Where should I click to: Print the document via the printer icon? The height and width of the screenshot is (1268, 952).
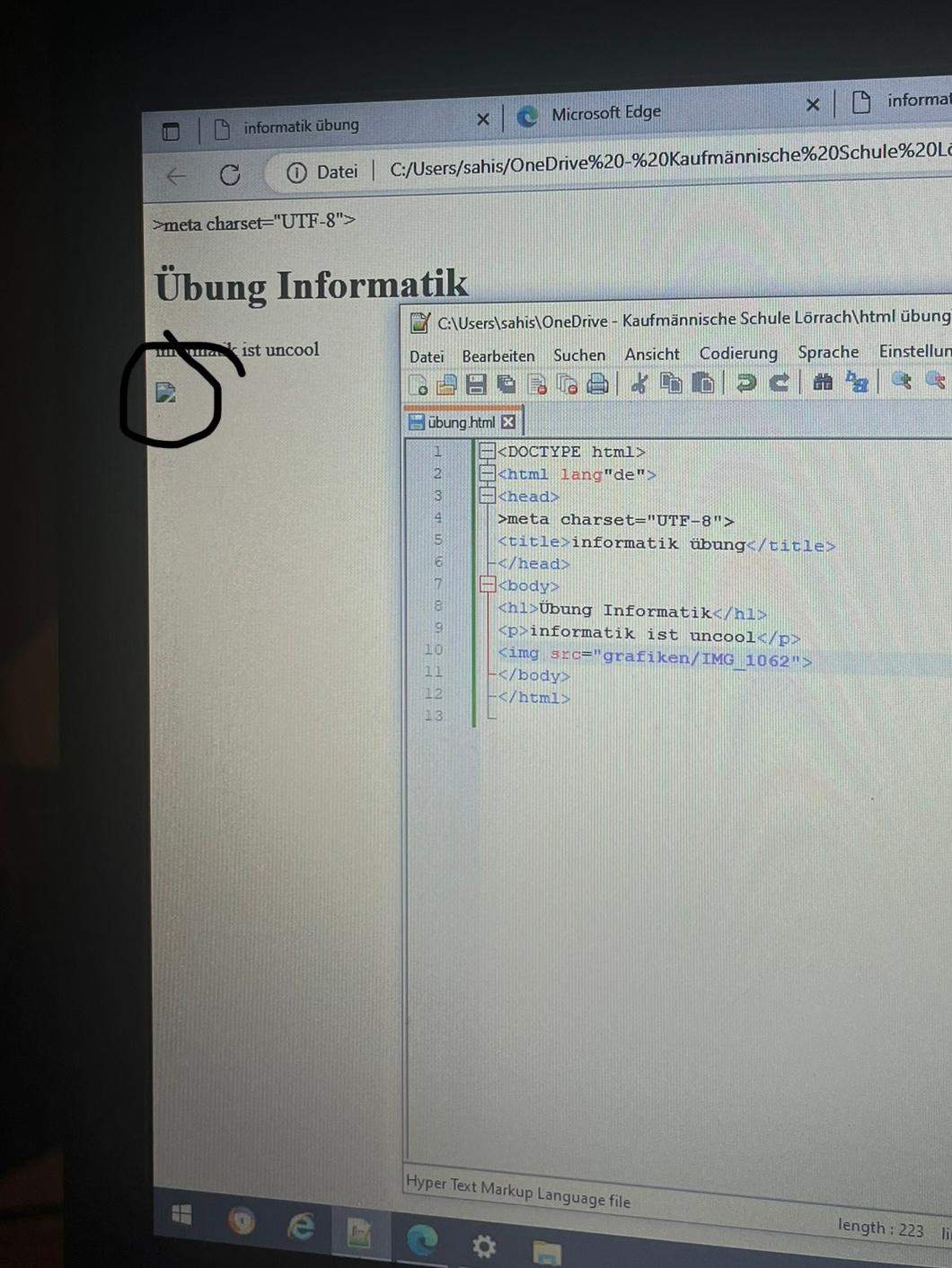tap(597, 384)
